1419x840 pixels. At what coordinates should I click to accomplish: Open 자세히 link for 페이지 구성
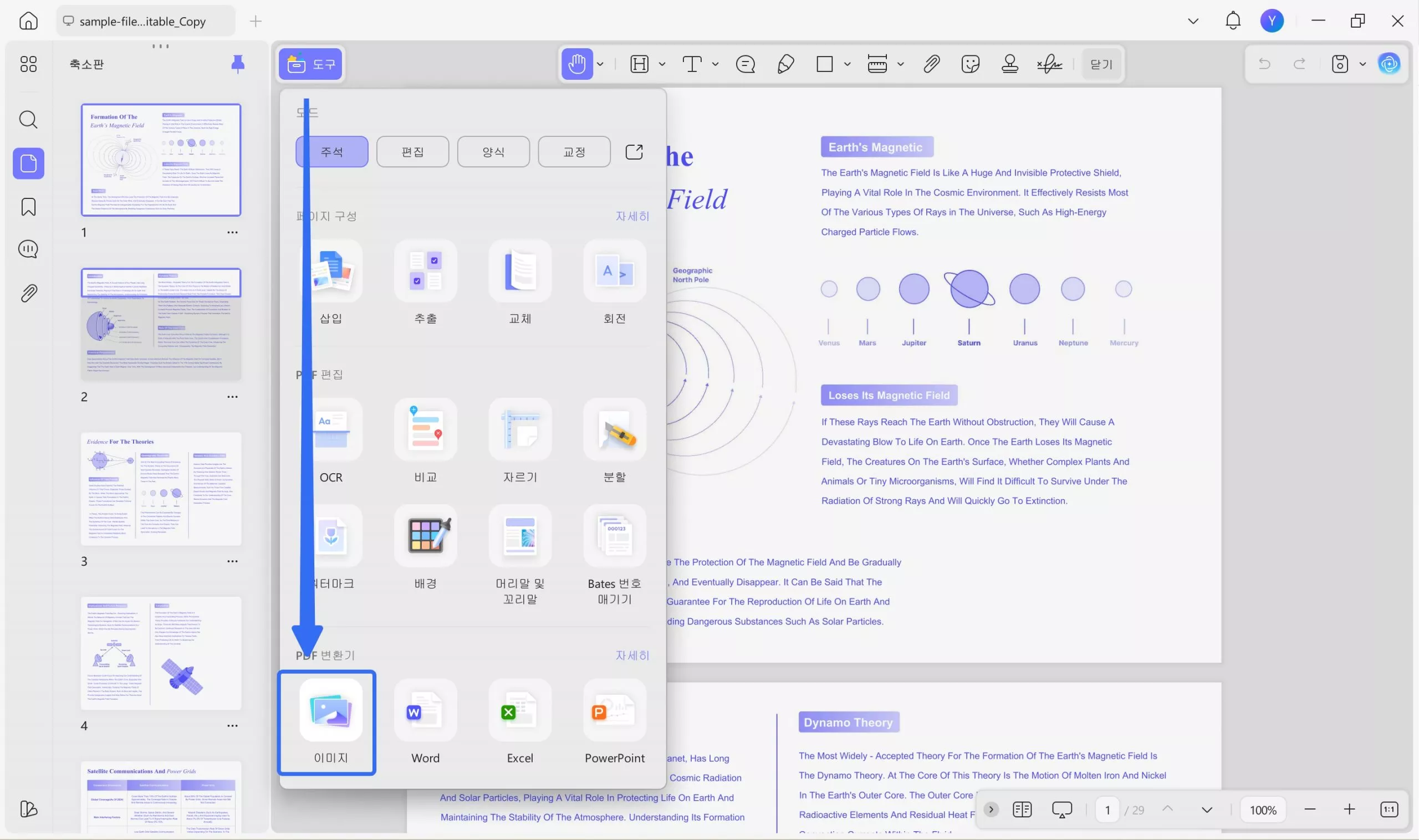[632, 216]
